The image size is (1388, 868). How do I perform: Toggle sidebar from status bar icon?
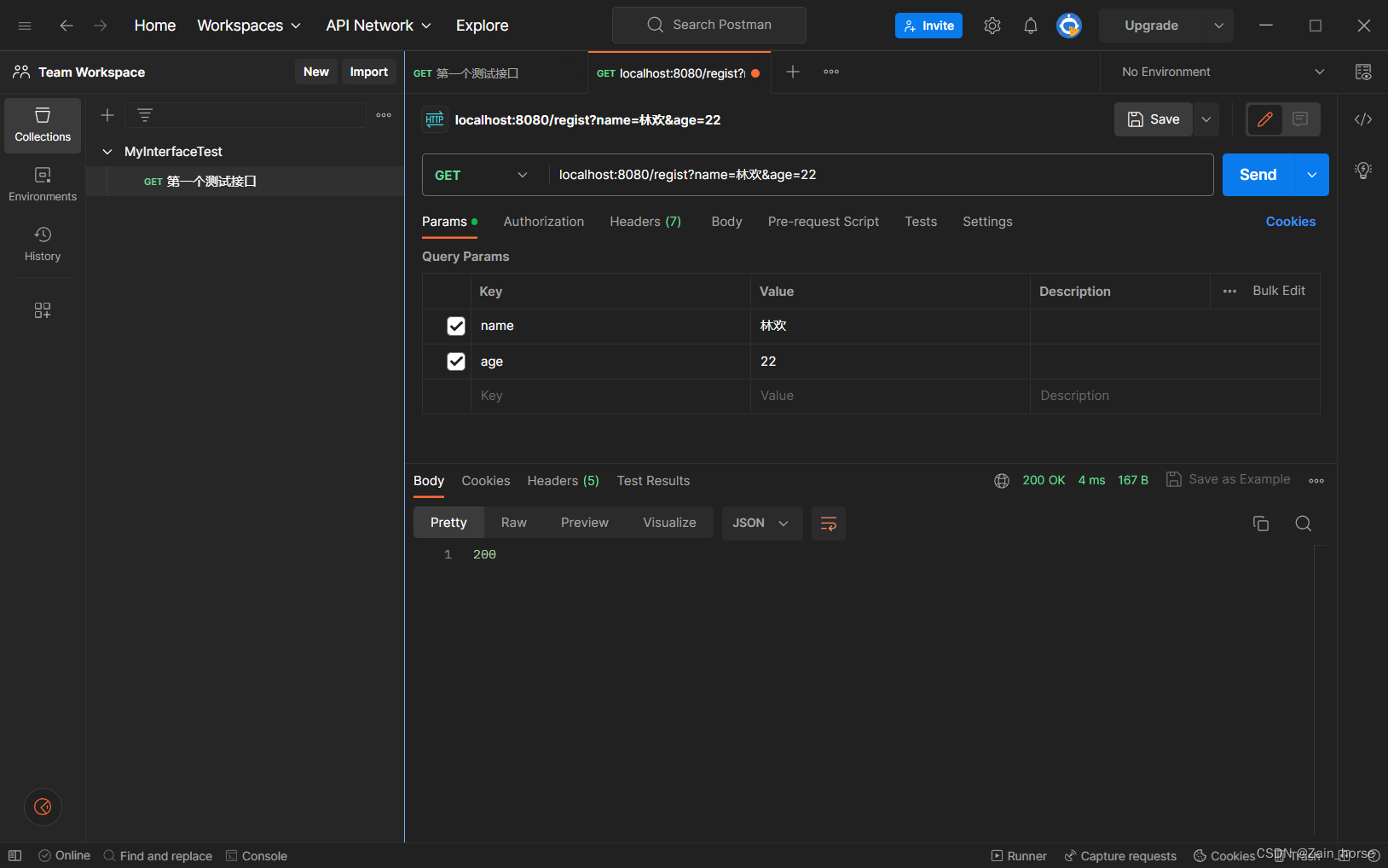point(14,855)
